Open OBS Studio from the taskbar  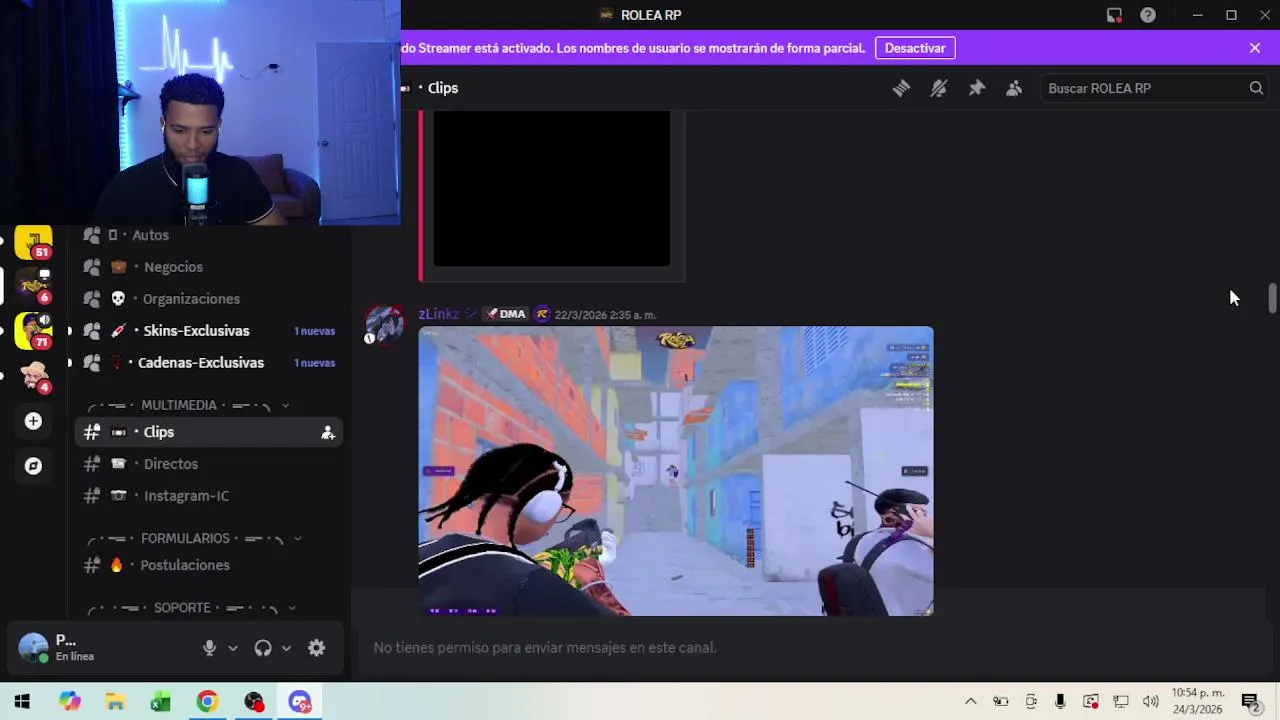tap(254, 702)
